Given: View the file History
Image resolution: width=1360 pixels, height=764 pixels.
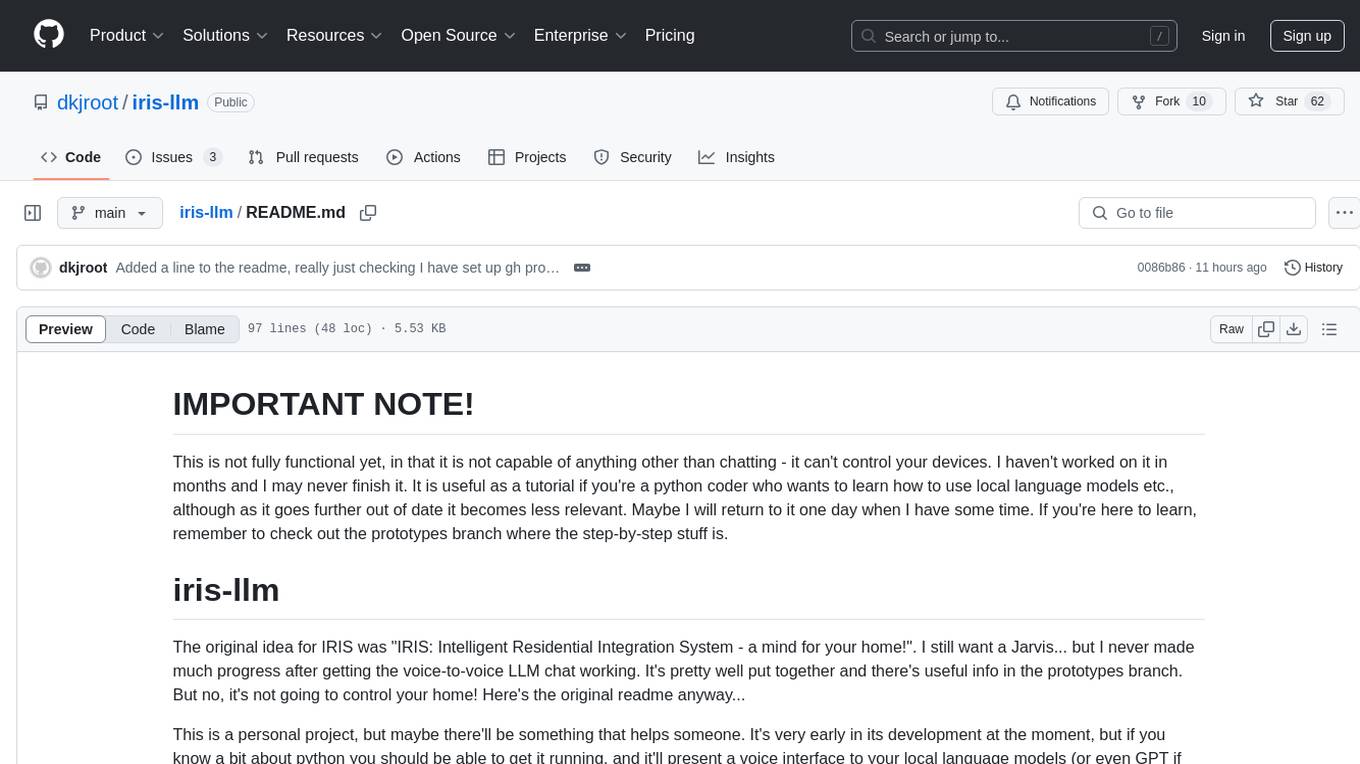Looking at the screenshot, I should click(x=1313, y=268).
